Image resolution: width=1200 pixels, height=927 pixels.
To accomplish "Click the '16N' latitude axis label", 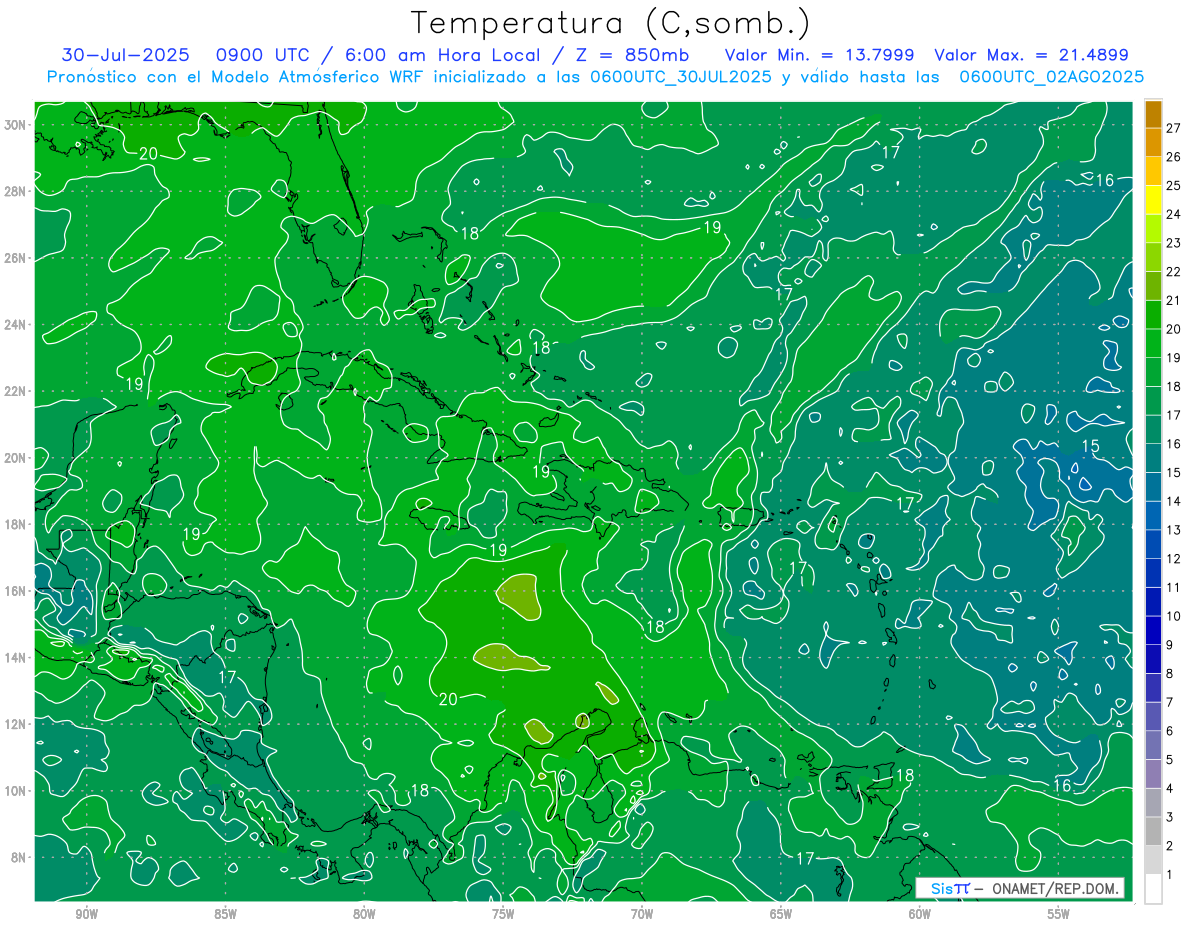I will [15, 591].
